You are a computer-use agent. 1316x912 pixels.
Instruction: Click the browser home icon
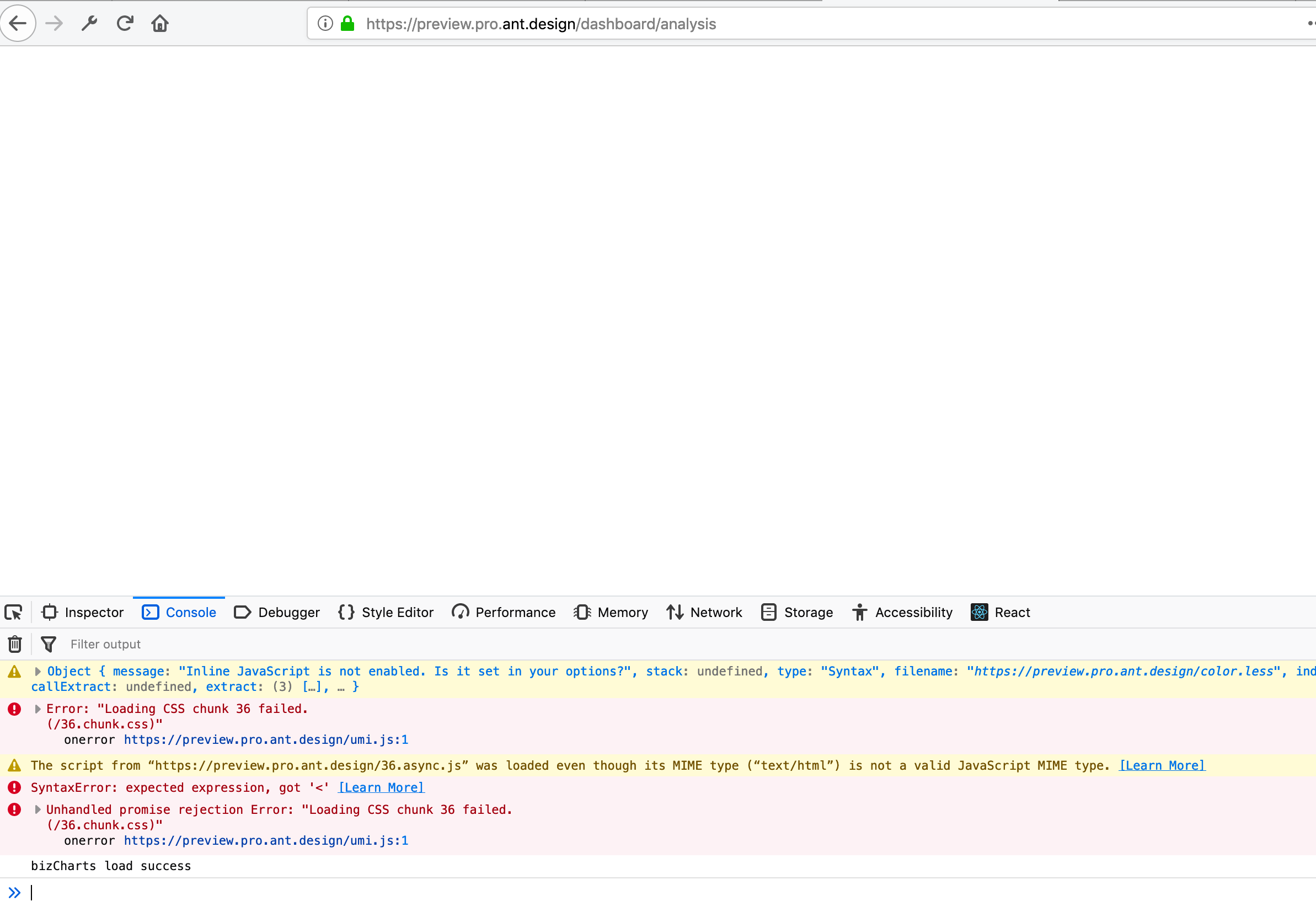(160, 23)
